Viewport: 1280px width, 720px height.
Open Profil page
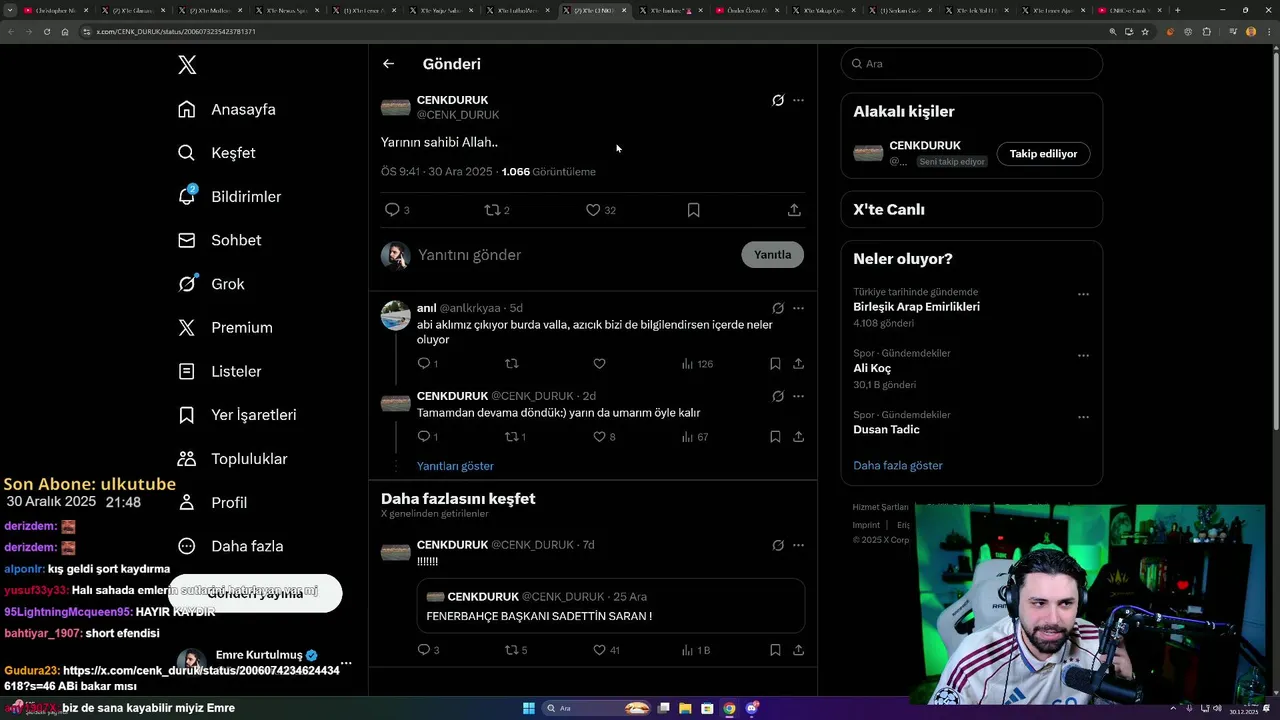click(212, 503)
